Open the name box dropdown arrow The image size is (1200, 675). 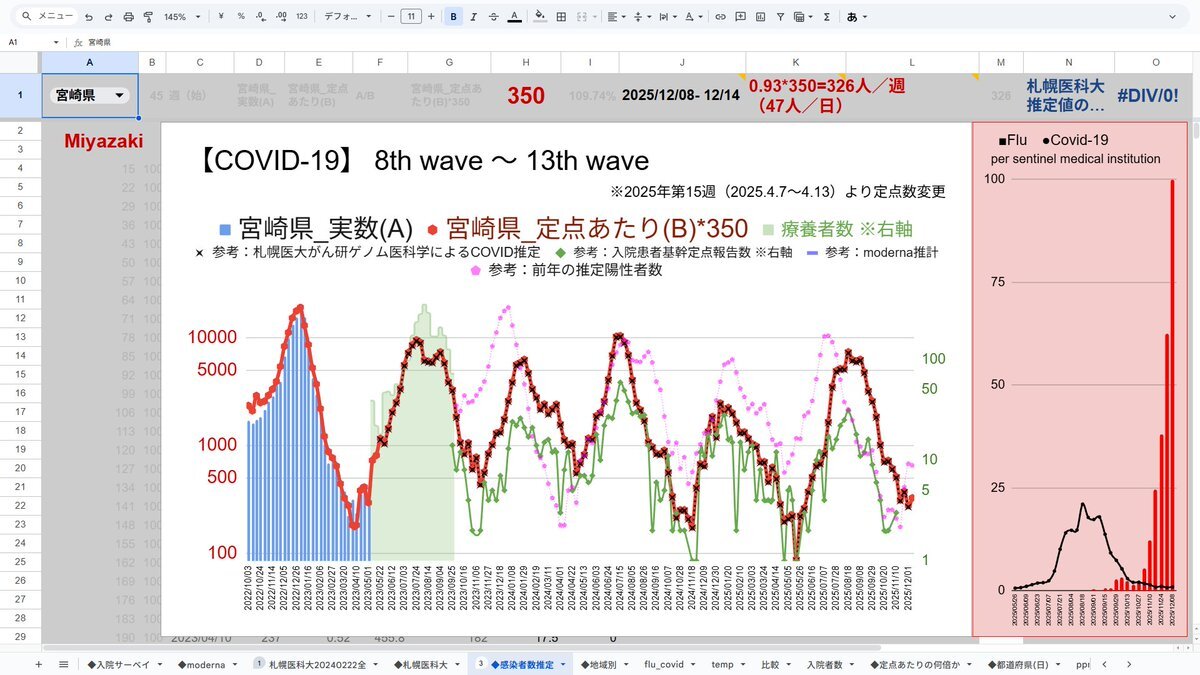pos(57,42)
